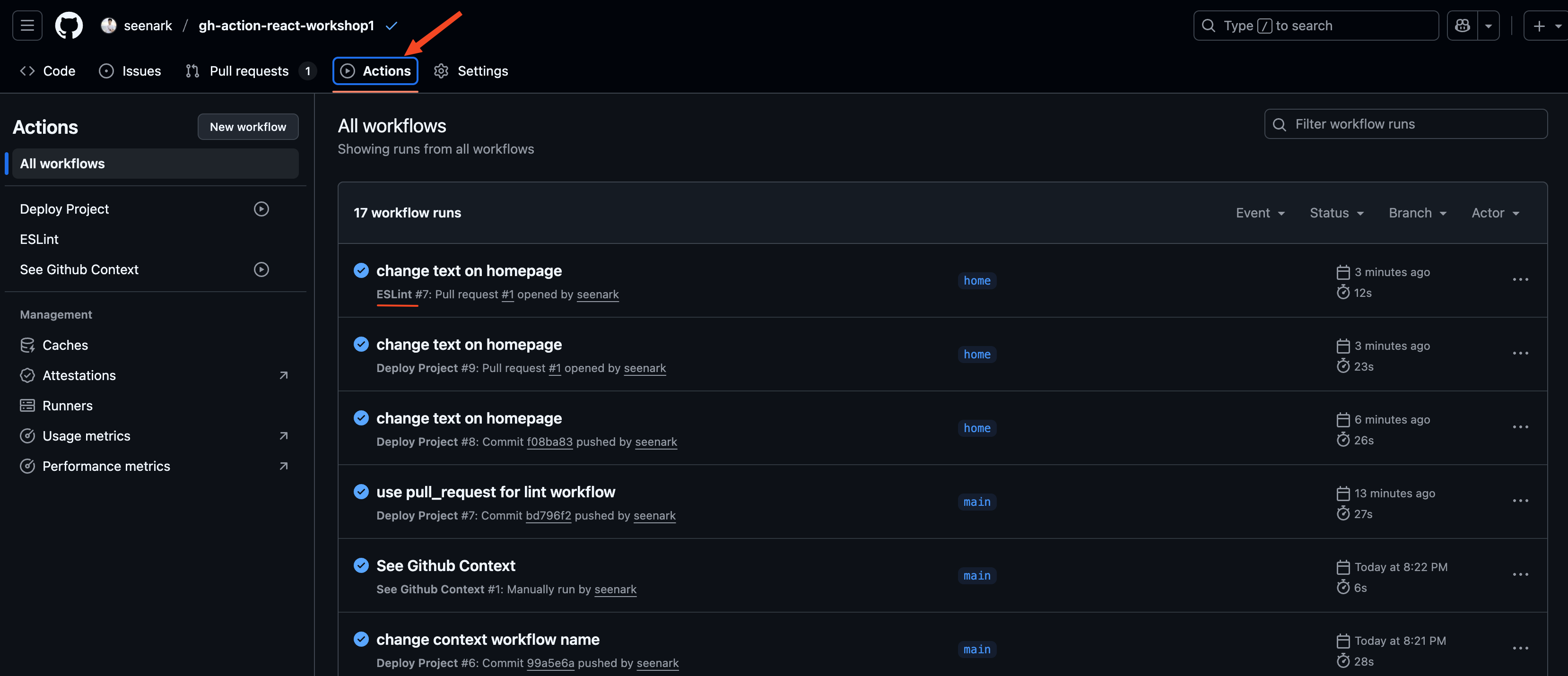The width and height of the screenshot is (1568, 676).
Task: Select ESLint workflow in sidebar
Action: click(x=39, y=239)
